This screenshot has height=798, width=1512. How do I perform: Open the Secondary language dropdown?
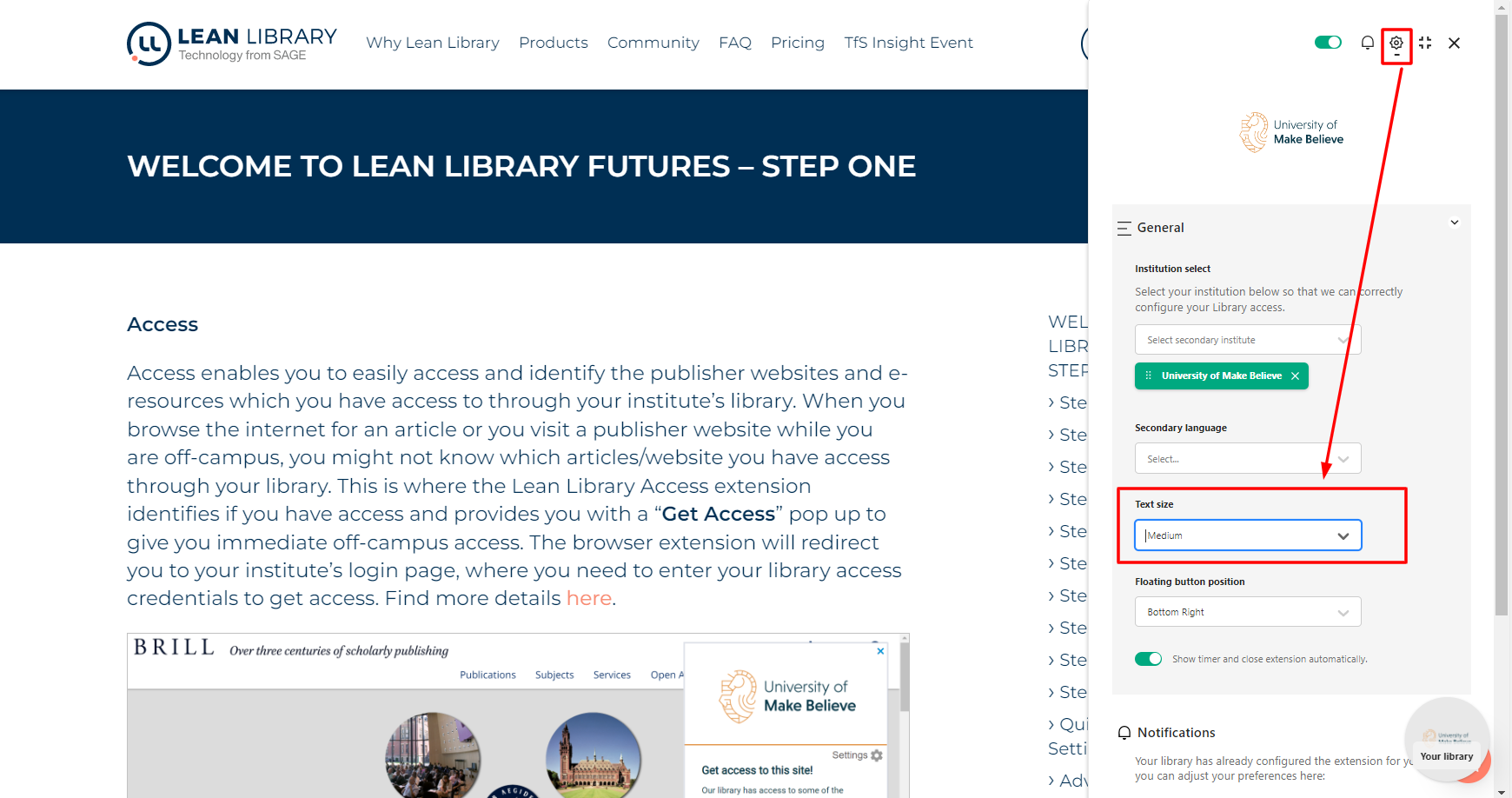1248,459
